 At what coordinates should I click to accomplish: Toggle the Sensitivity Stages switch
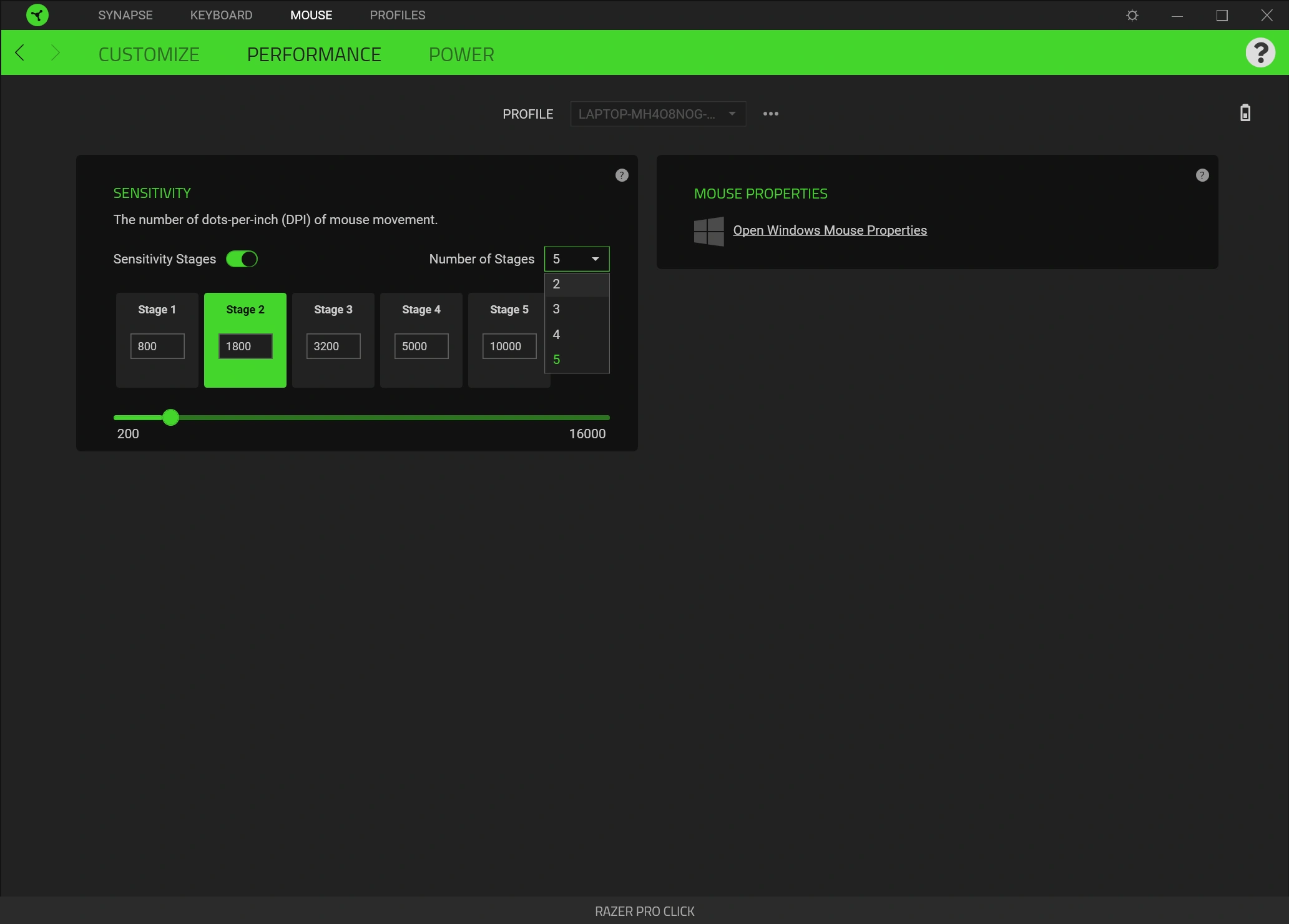coord(242,259)
